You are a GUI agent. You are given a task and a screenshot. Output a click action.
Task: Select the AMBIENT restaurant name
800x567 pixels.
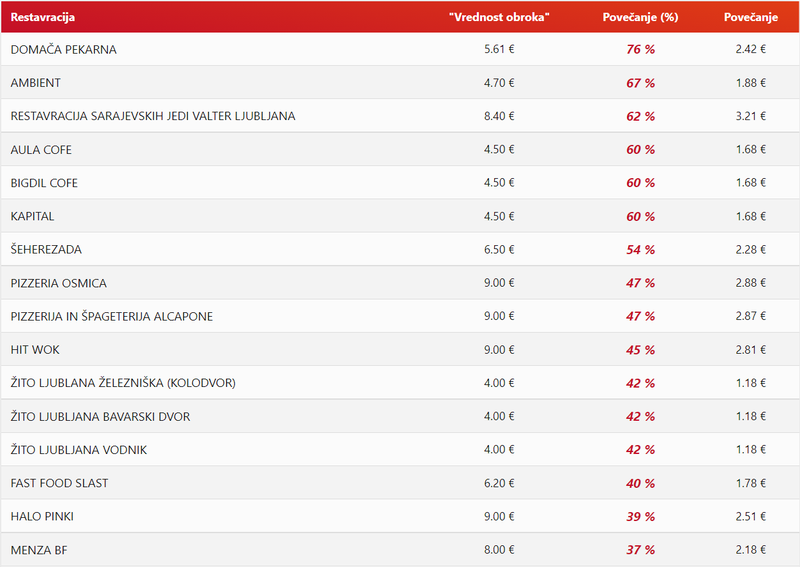point(36,83)
